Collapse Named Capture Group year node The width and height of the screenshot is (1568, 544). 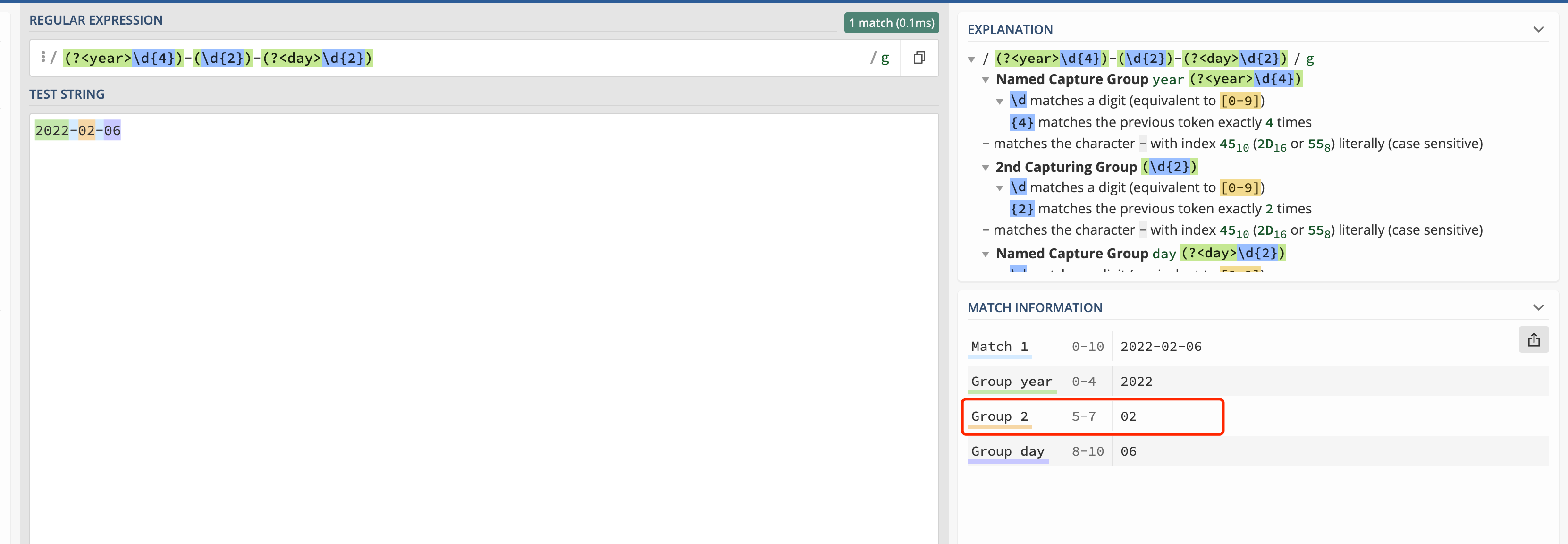986,80
